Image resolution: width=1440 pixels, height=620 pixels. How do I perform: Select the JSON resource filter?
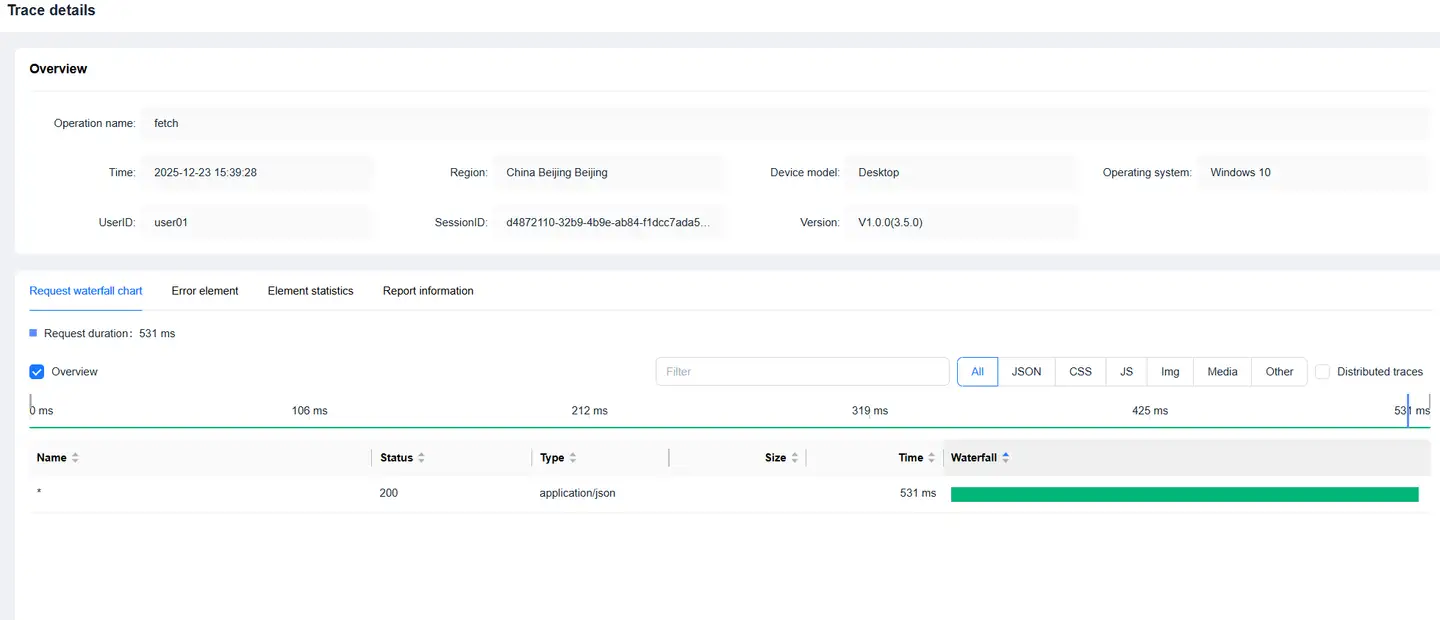coord(1026,372)
